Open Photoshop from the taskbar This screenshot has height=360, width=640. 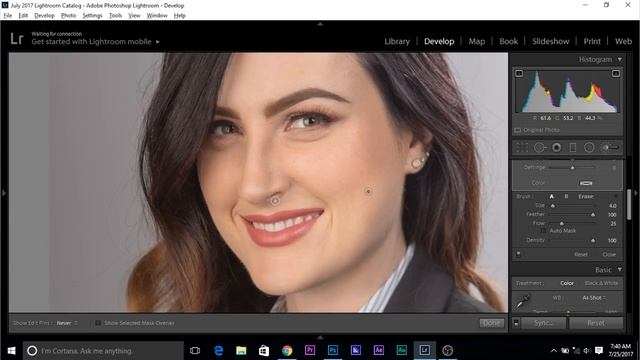pyautogui.click(x=333, y=351)
